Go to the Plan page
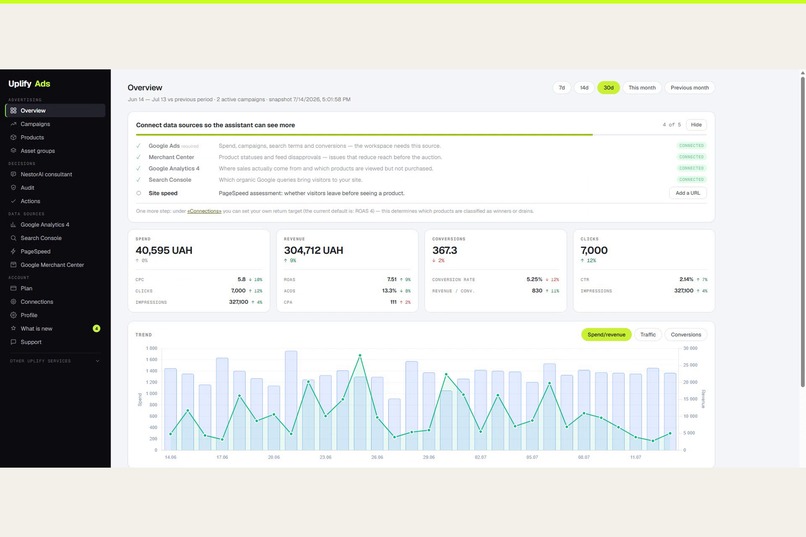 (x=56, y=288)
